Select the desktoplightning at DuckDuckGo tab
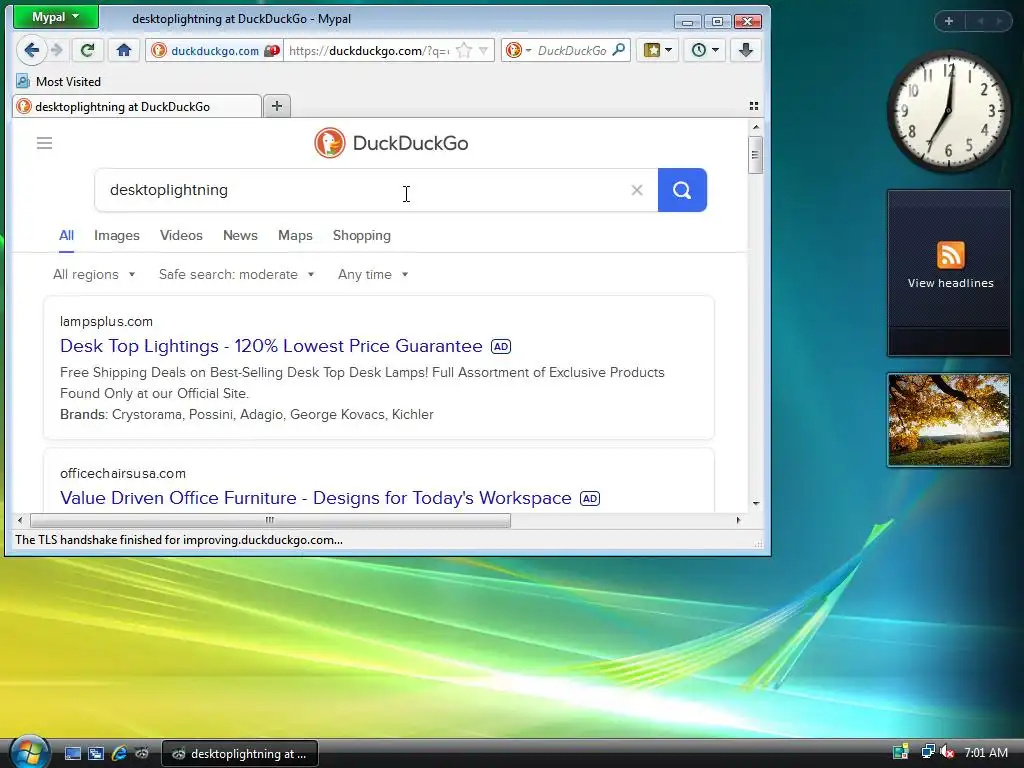Screen dimensions: 1024x768 tap(136, 106)
